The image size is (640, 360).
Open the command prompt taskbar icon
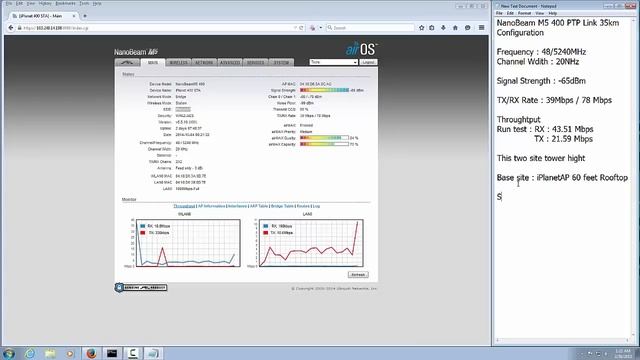pos(112,353)
